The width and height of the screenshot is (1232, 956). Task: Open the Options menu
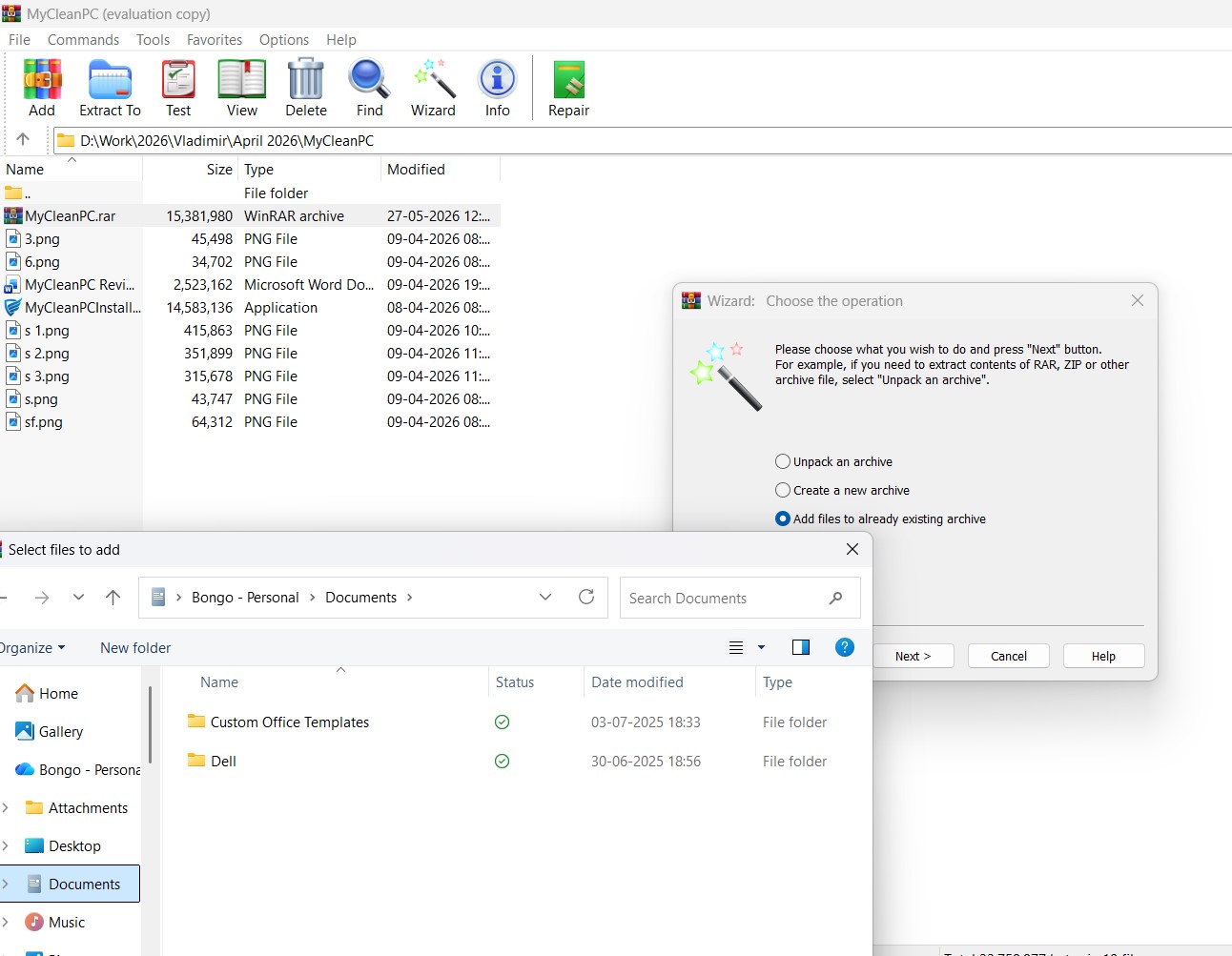pyautogui.click(x=284, y=39)
